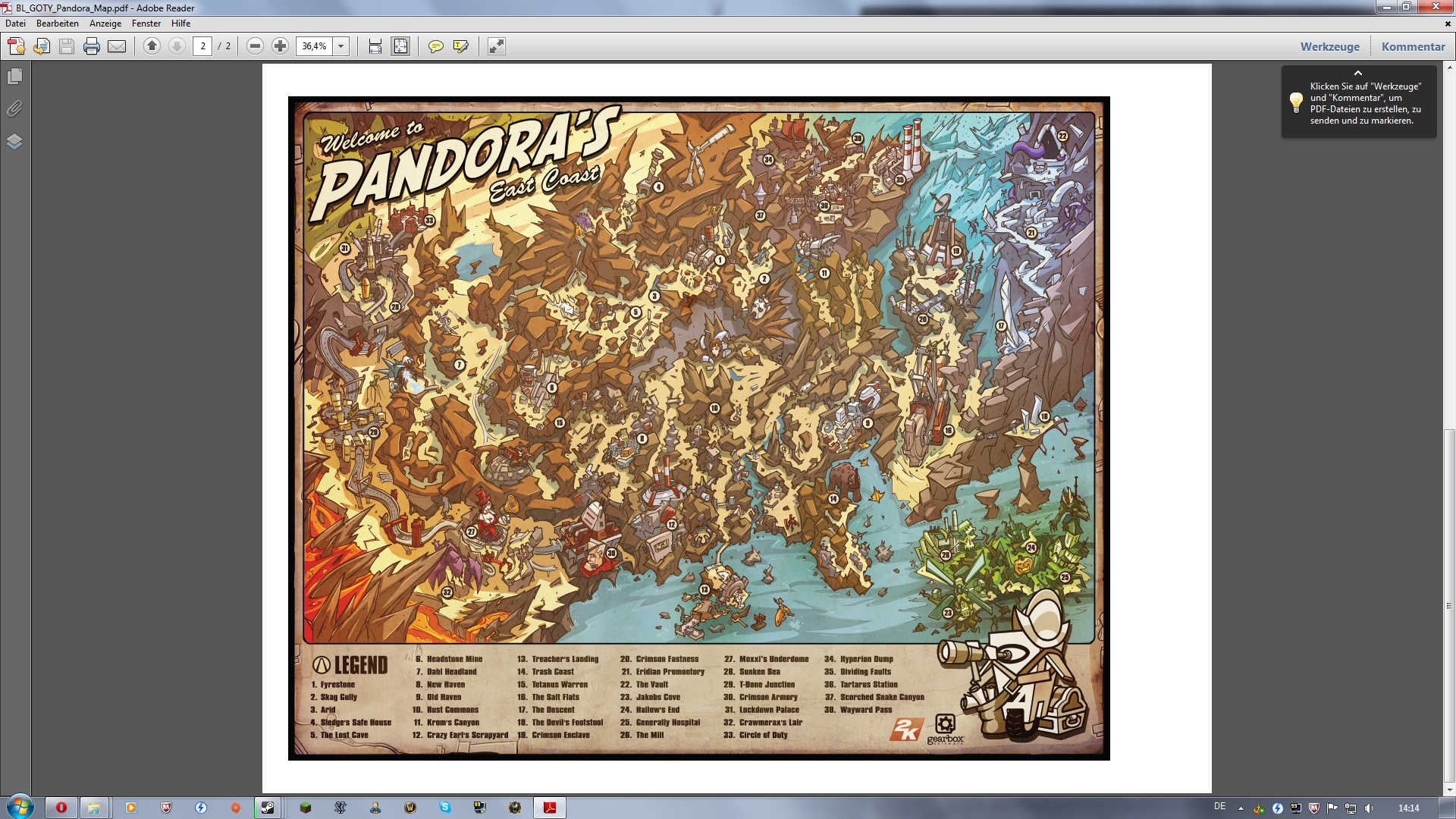This screenshot has height=819, width=1456.
Task: Open the Windows Start menu
Action: 20,807
